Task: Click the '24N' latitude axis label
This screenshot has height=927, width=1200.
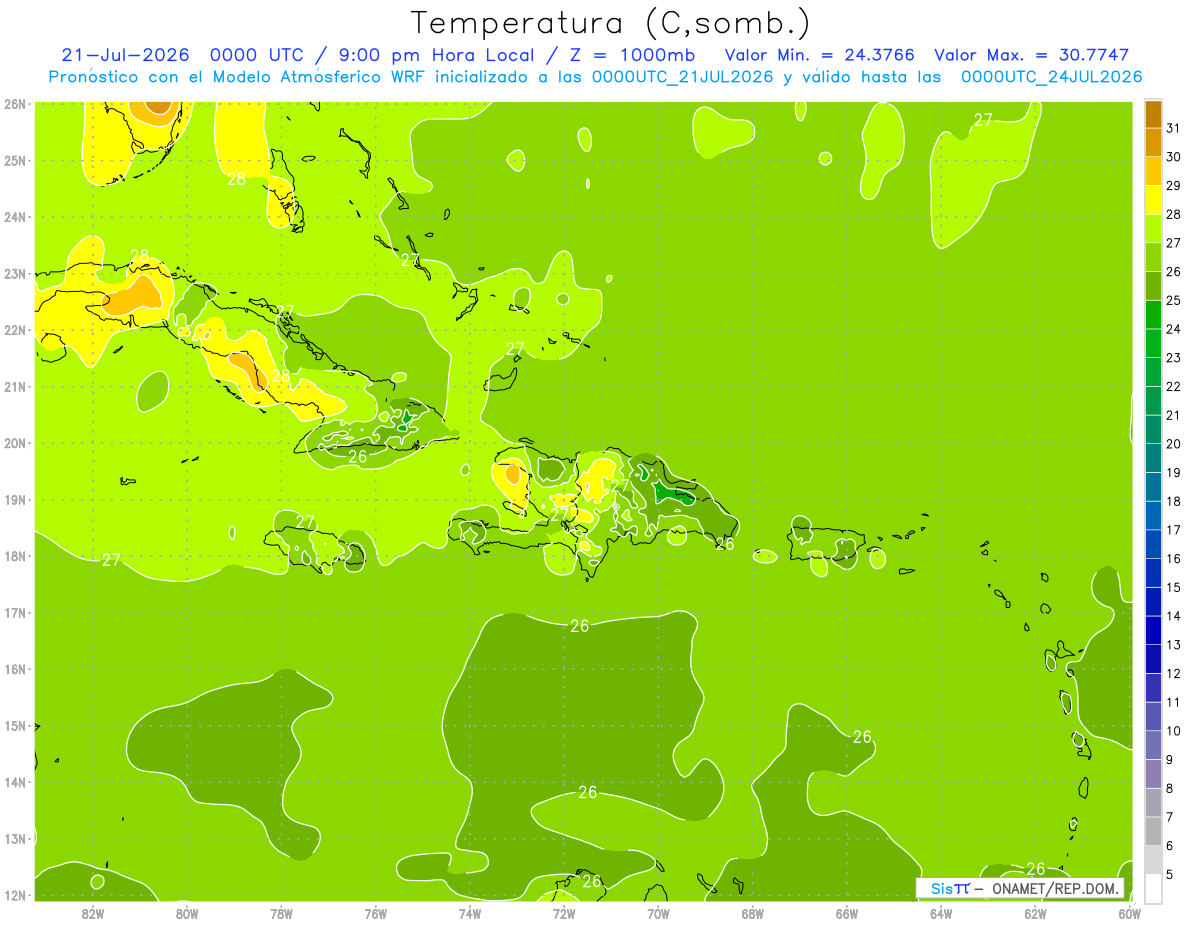Action: tap(15, 217)
